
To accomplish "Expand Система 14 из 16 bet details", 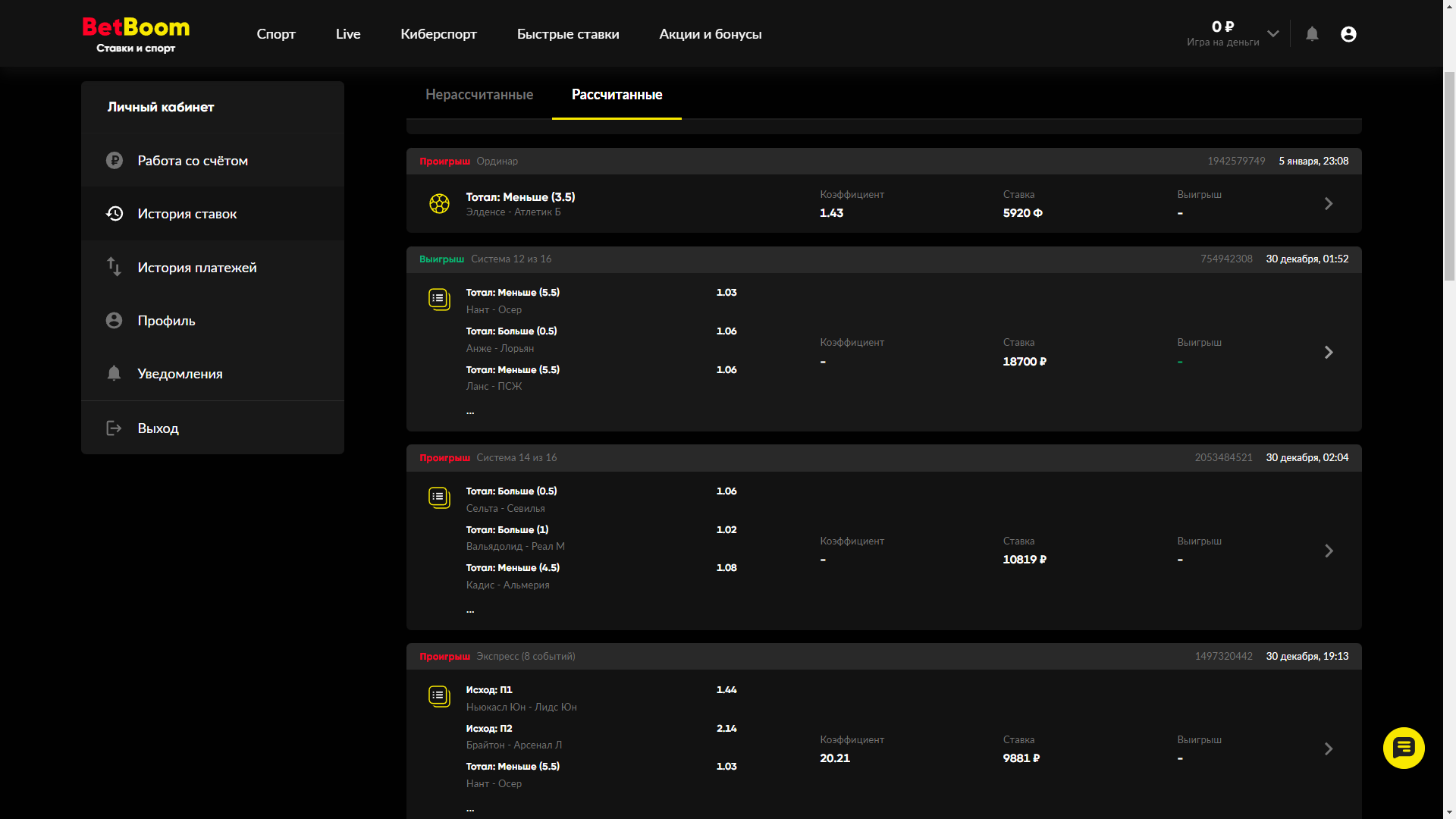I will click(x=1329, y=551).
